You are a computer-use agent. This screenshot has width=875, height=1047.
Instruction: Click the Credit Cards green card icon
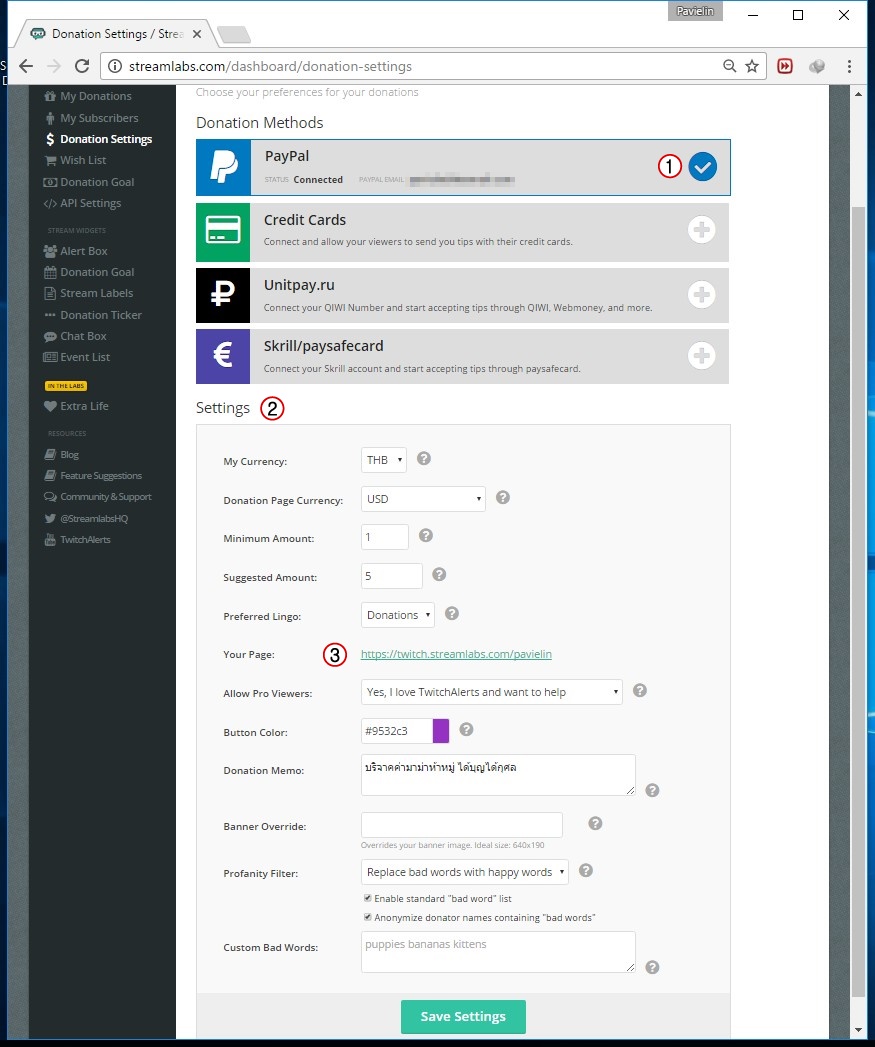pos(223,232)
